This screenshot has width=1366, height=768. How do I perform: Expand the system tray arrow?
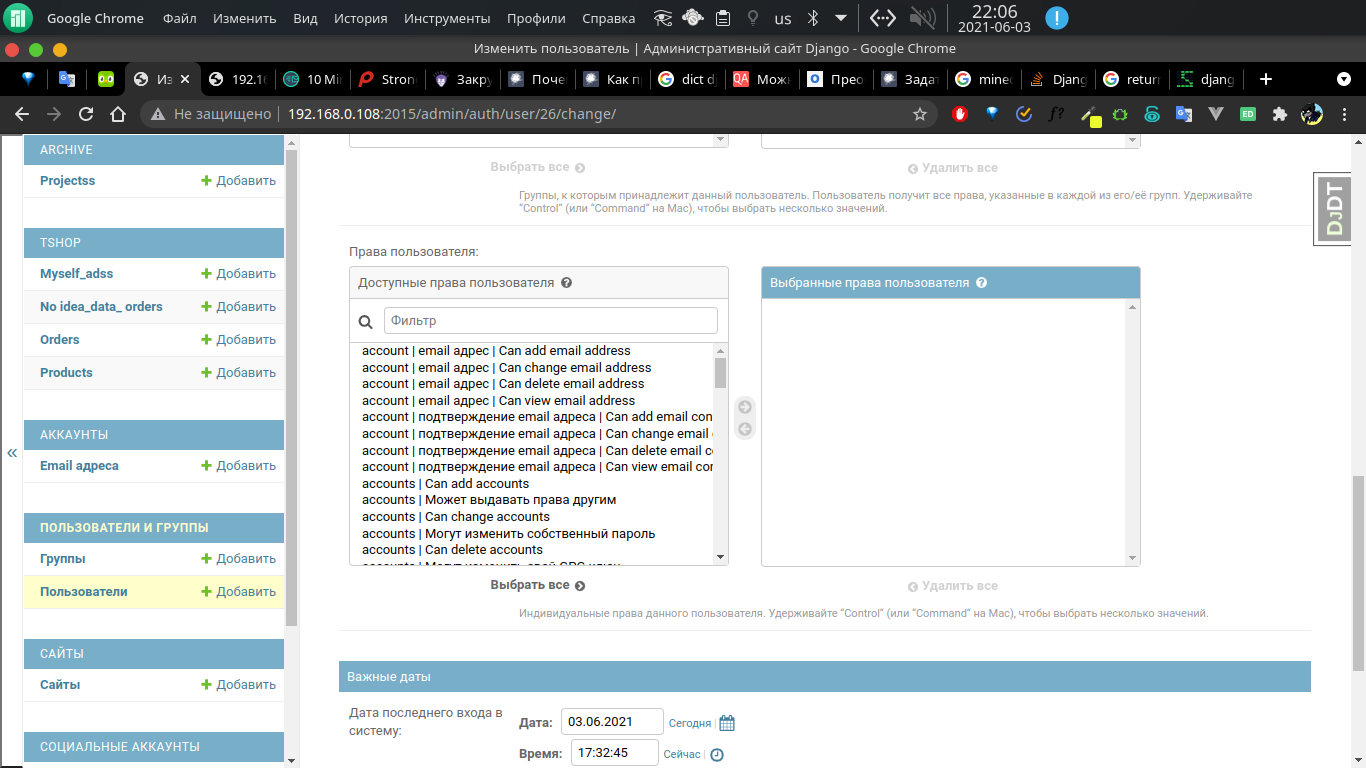click(841, 18)
